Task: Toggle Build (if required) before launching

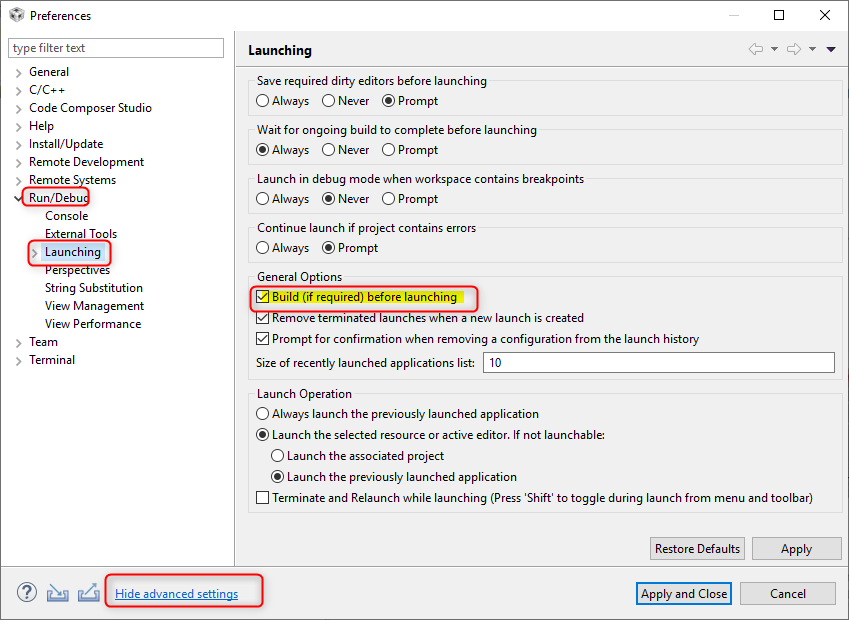Action: tap(263, 297)
